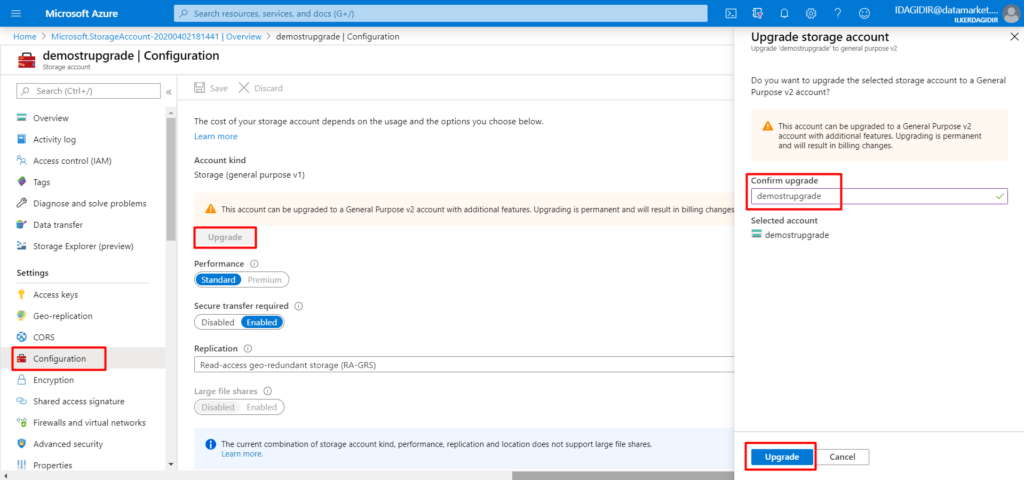
Task: Open CORS settings
Action: click(x=44, y=338)
